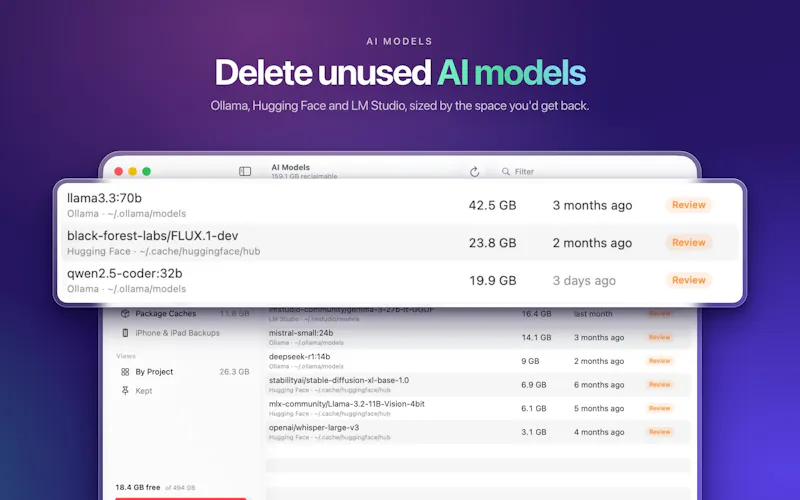The width and height of the screenshot is (800, 500).
Task: Click the 18.4 GB free label
Action: coord(138,487)
